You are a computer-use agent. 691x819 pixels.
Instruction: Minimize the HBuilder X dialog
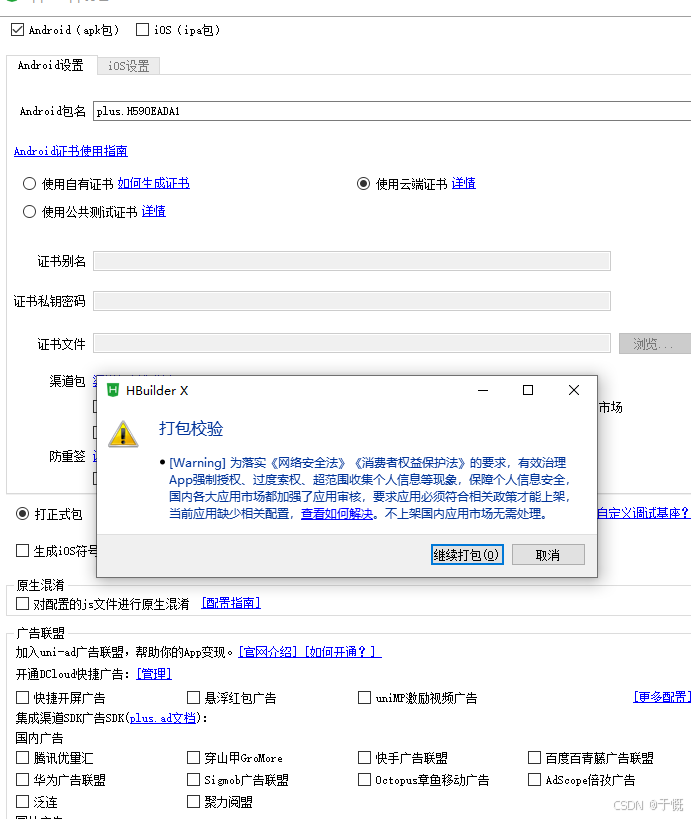[x=483, y=390]
